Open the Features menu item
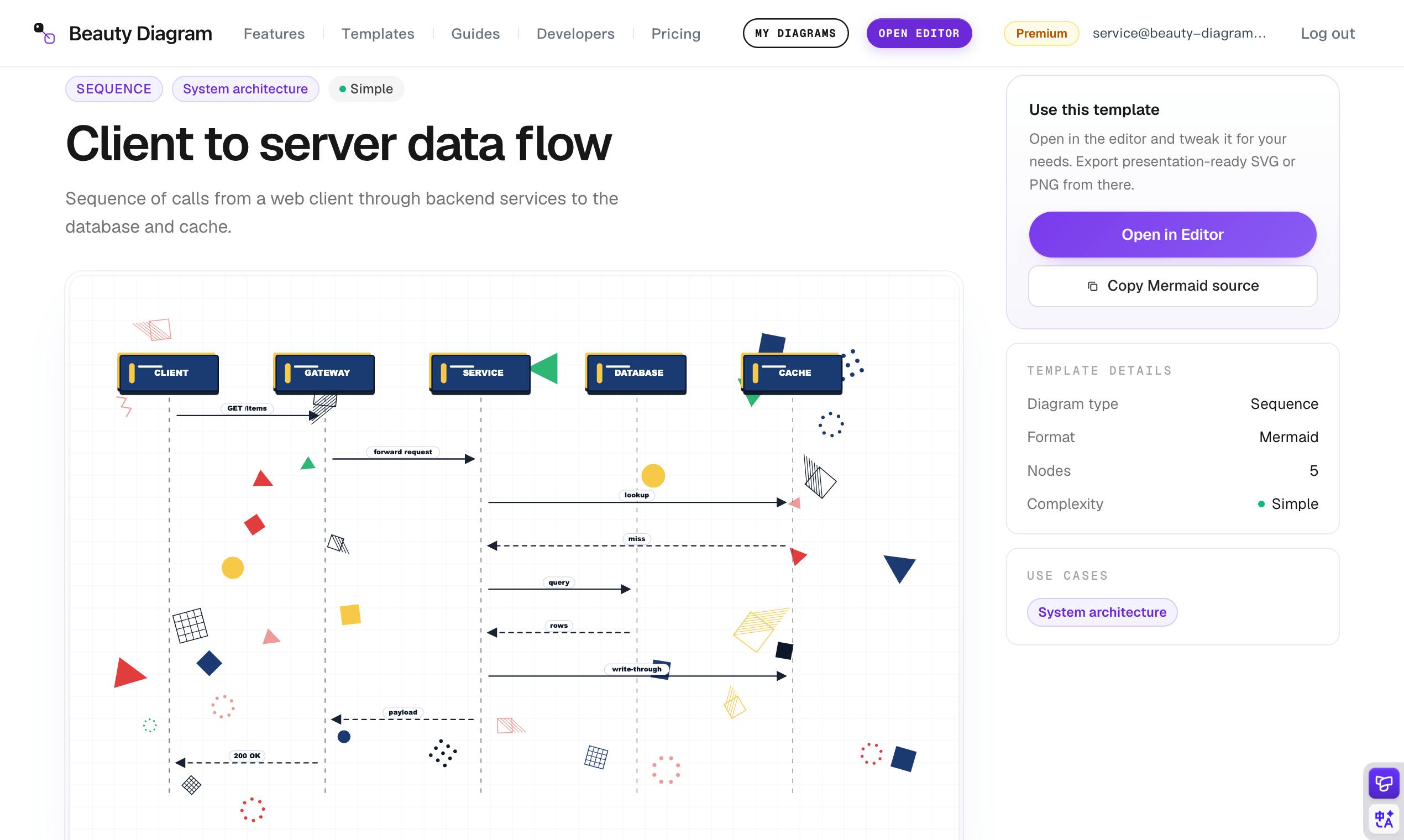Viewport: 1404px width, 840px height. click(x=274, y=33)
